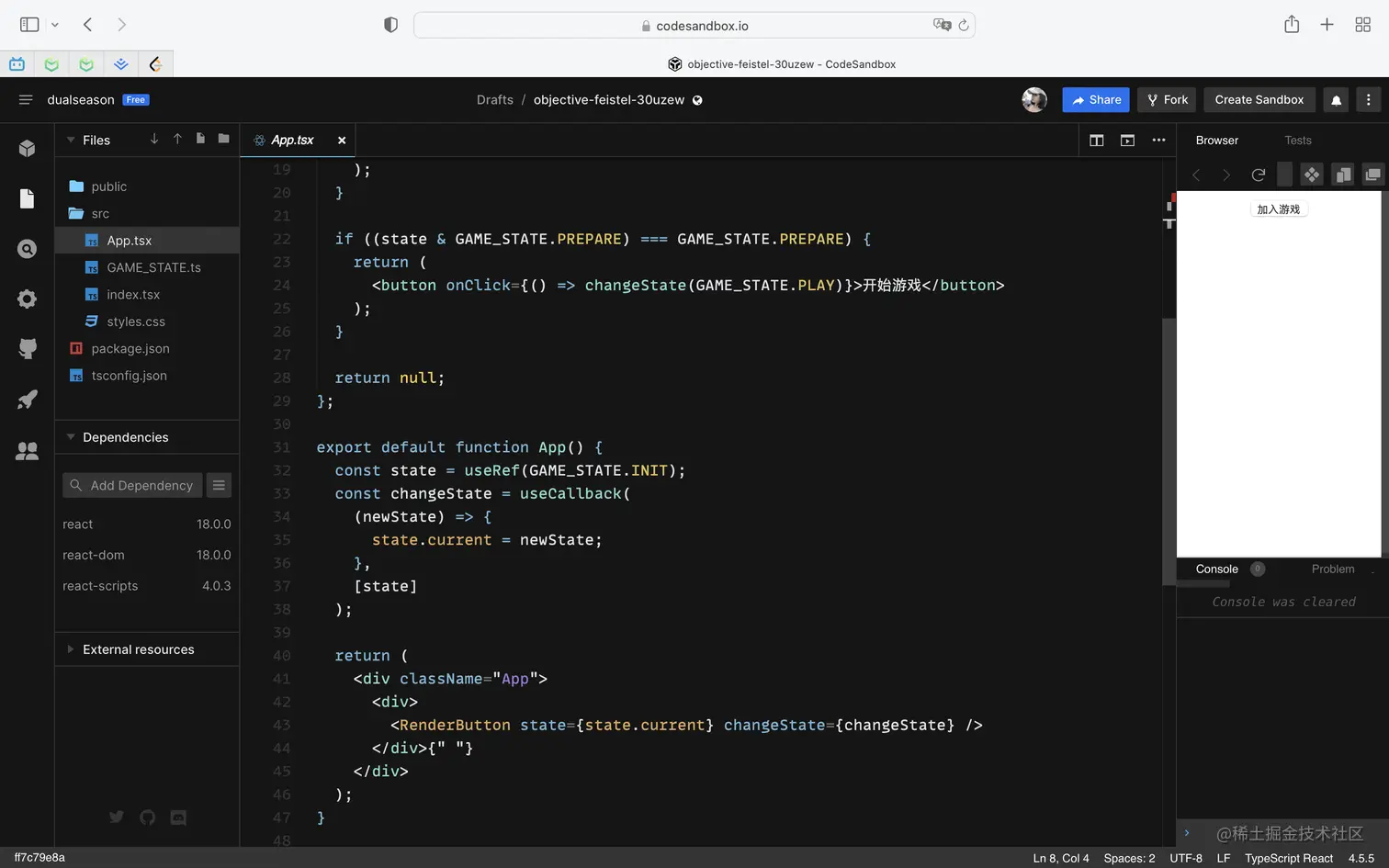Click the 加入游戏 button in preview
Screen dimensions: 1389x868
tap(1279, 209)
